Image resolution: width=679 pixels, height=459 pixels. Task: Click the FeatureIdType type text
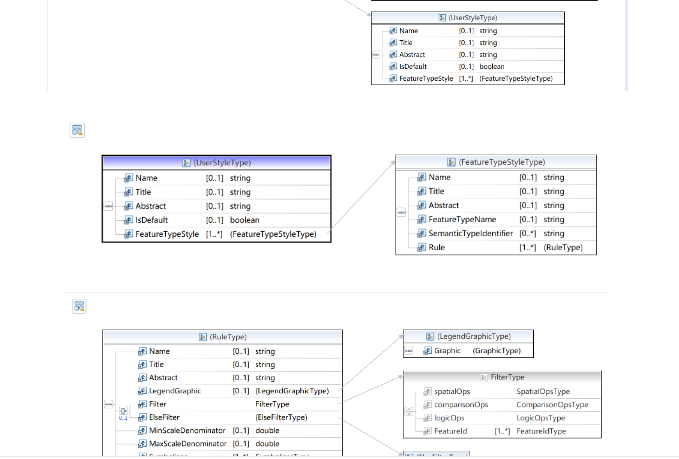click(x=541, y=431)
